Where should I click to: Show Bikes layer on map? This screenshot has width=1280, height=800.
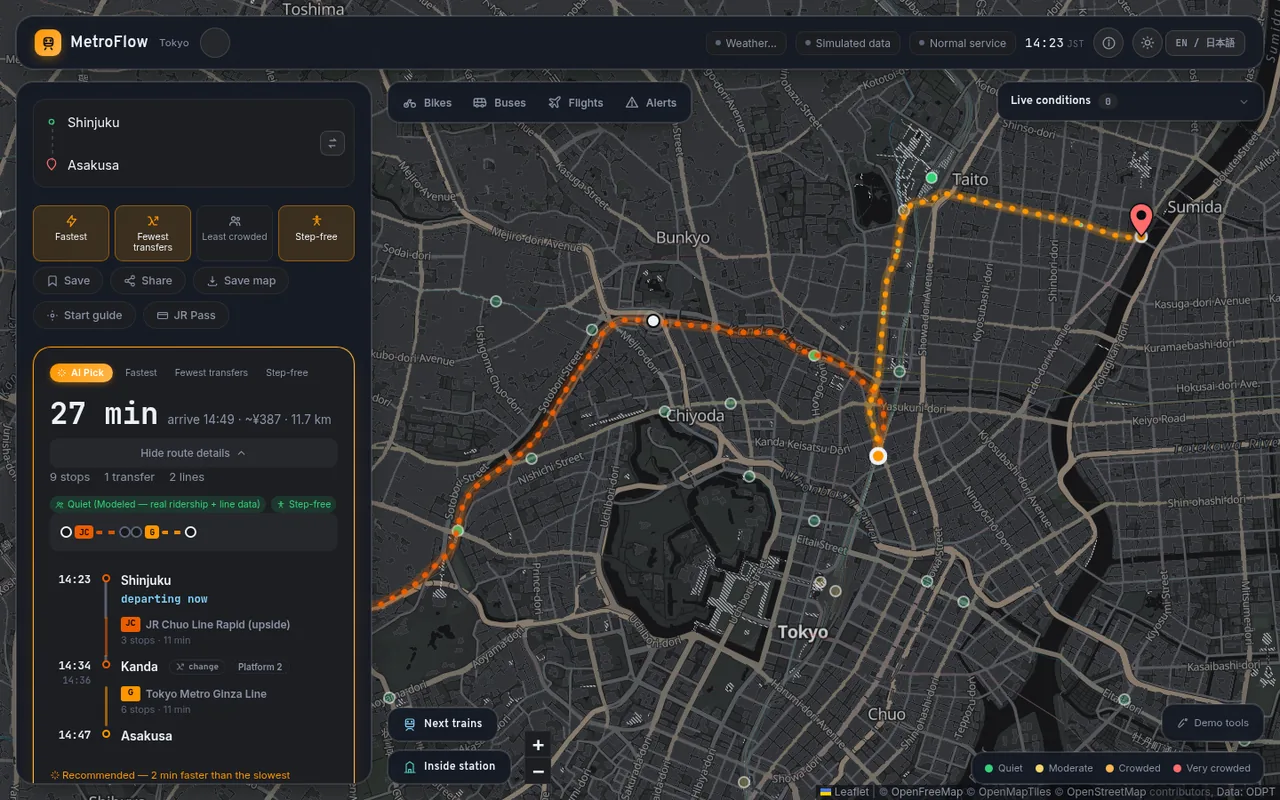[x=427, y=103]
